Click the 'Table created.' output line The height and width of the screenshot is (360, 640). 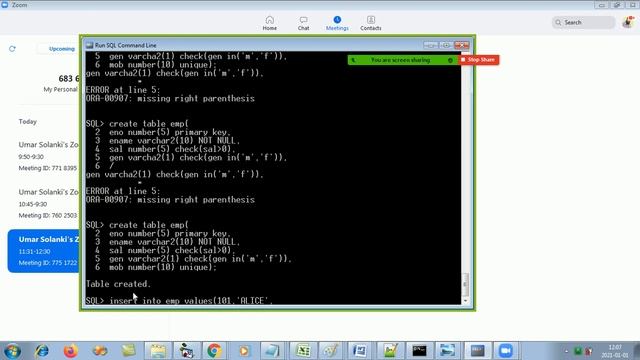click(x=118, y=284)
